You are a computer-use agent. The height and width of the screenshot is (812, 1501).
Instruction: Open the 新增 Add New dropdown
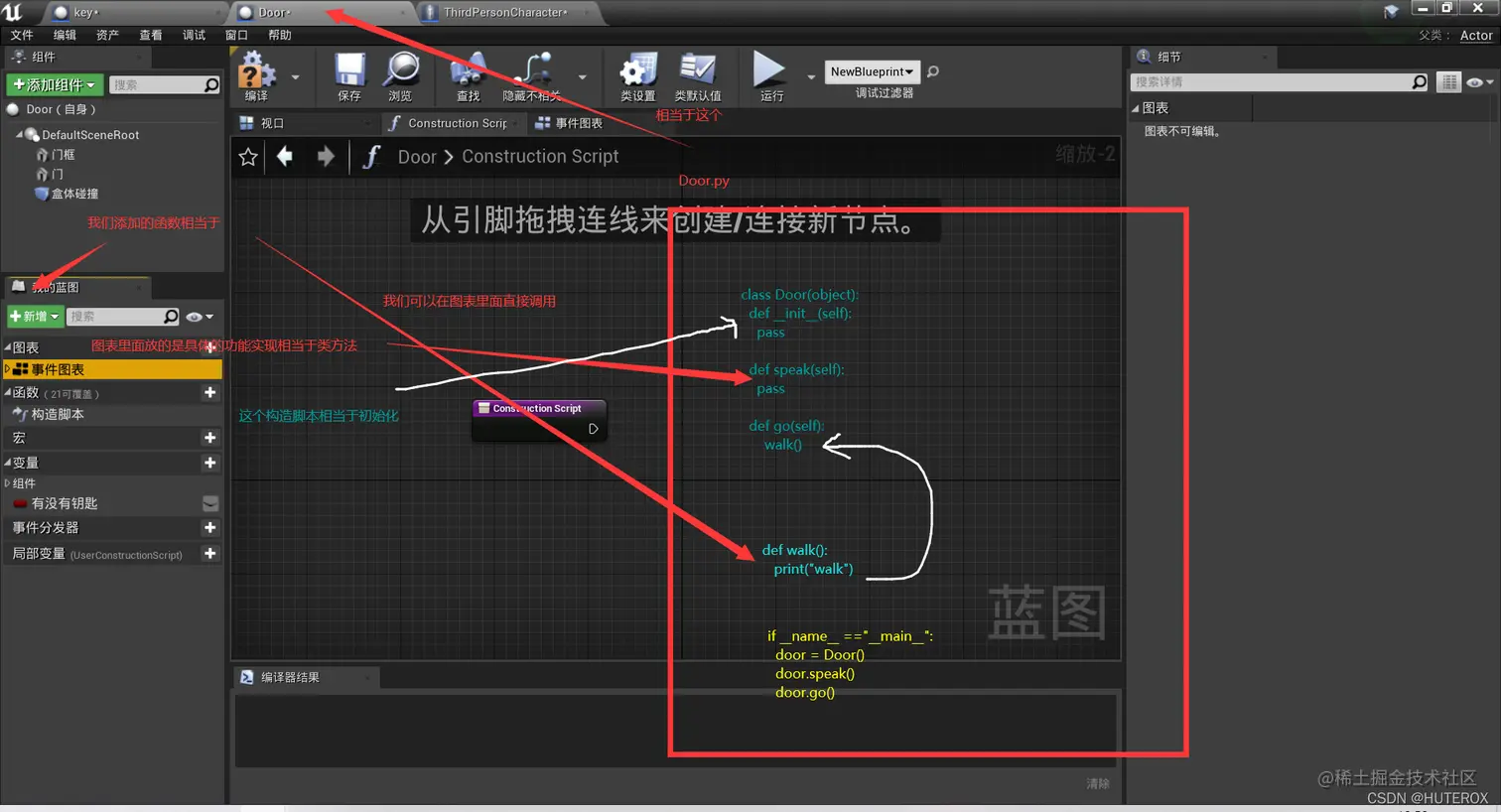pyautogui.click(x=35, y=317)
